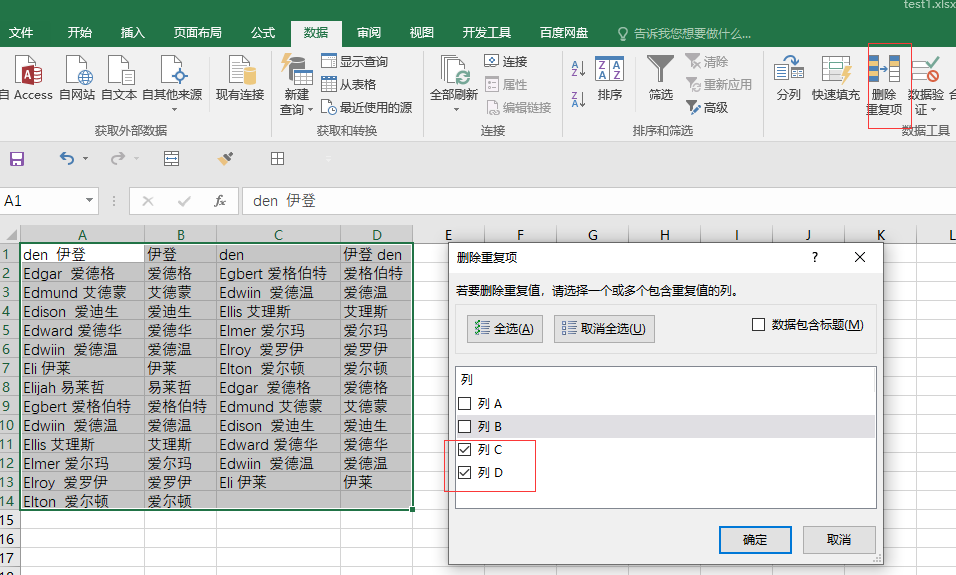
Task: Switch to the 插入 tab
Action: (132, 33)
